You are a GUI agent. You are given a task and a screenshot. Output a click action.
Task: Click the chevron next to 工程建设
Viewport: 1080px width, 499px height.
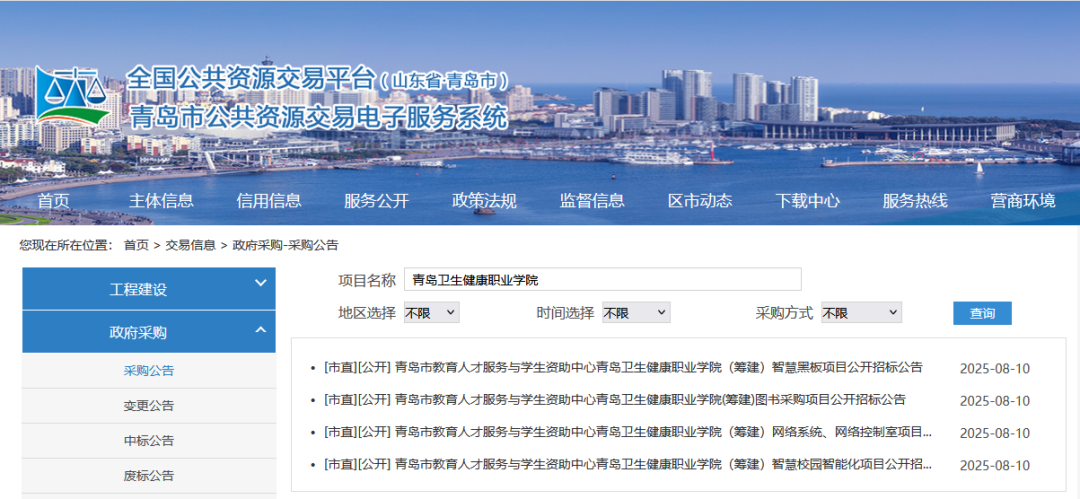(x=260, y=283)
